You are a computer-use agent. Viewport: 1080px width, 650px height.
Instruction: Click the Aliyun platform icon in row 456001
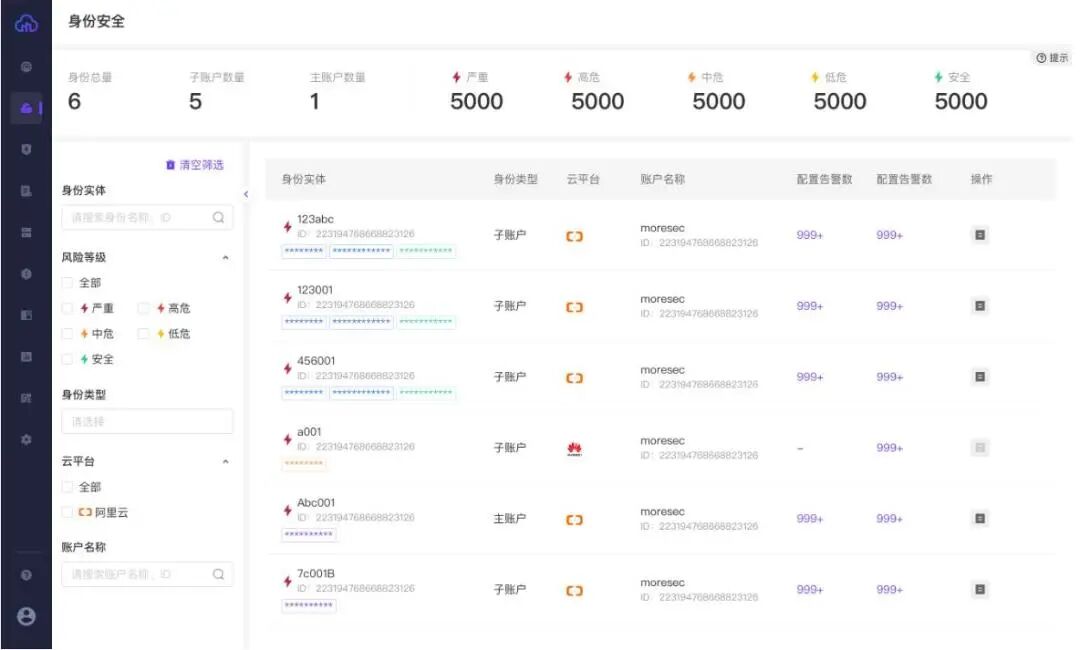pyautogui.click(x=574, y=378)
